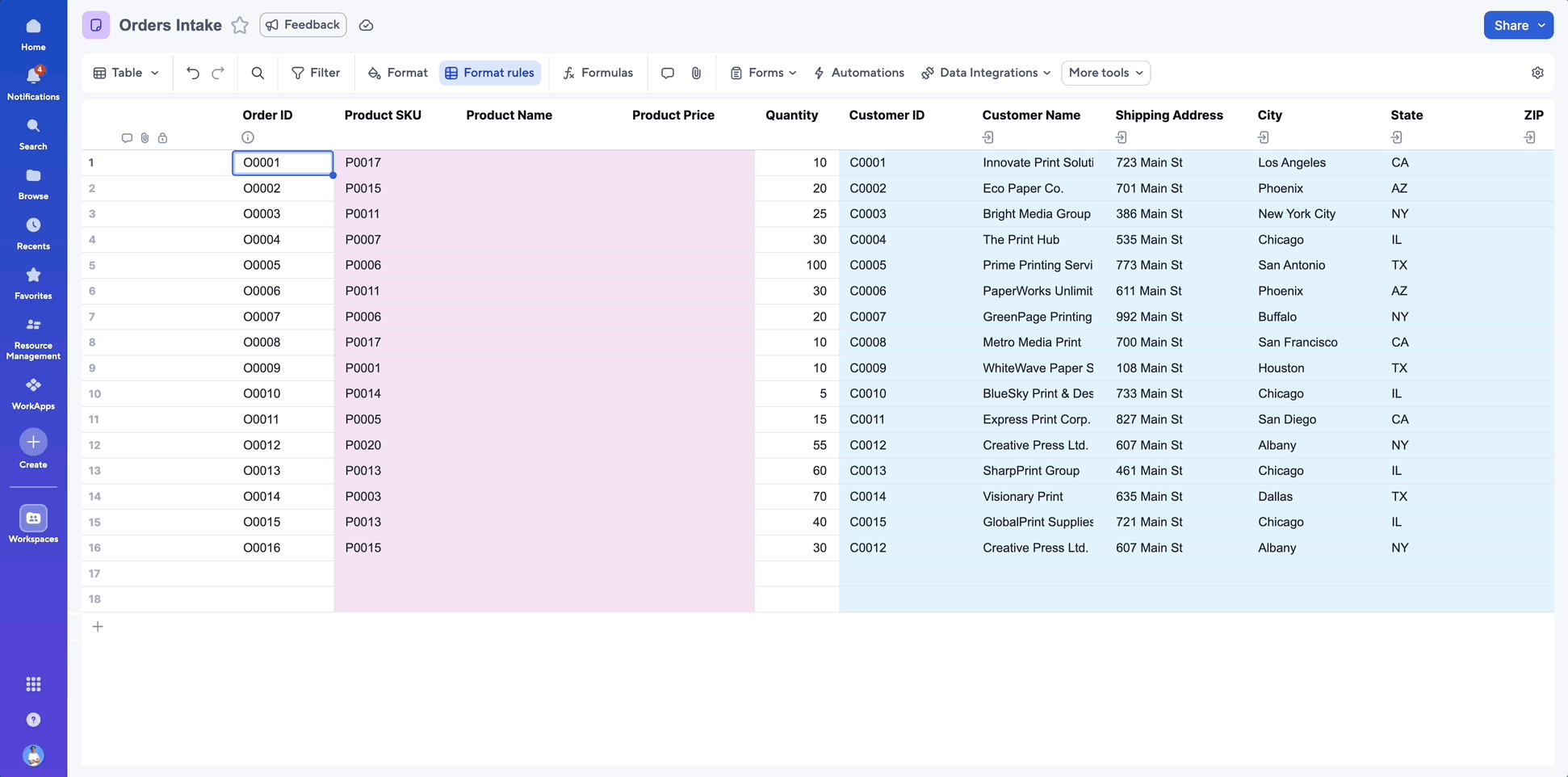This screenshot has width=1568, height=777.
Task: Toggle Format rules mode in the toolbar
Action: (x=490, y=73)
